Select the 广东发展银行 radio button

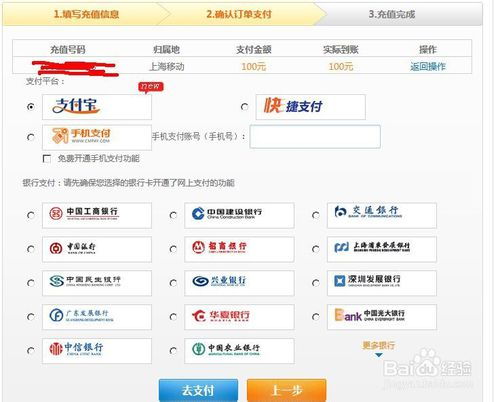[31, 317]
